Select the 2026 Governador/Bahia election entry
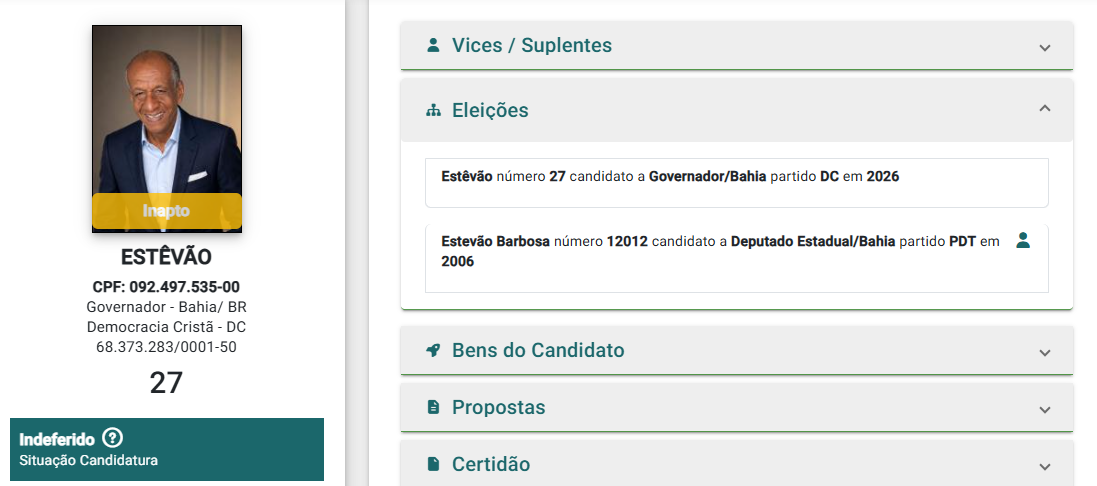 pos(737,183)
